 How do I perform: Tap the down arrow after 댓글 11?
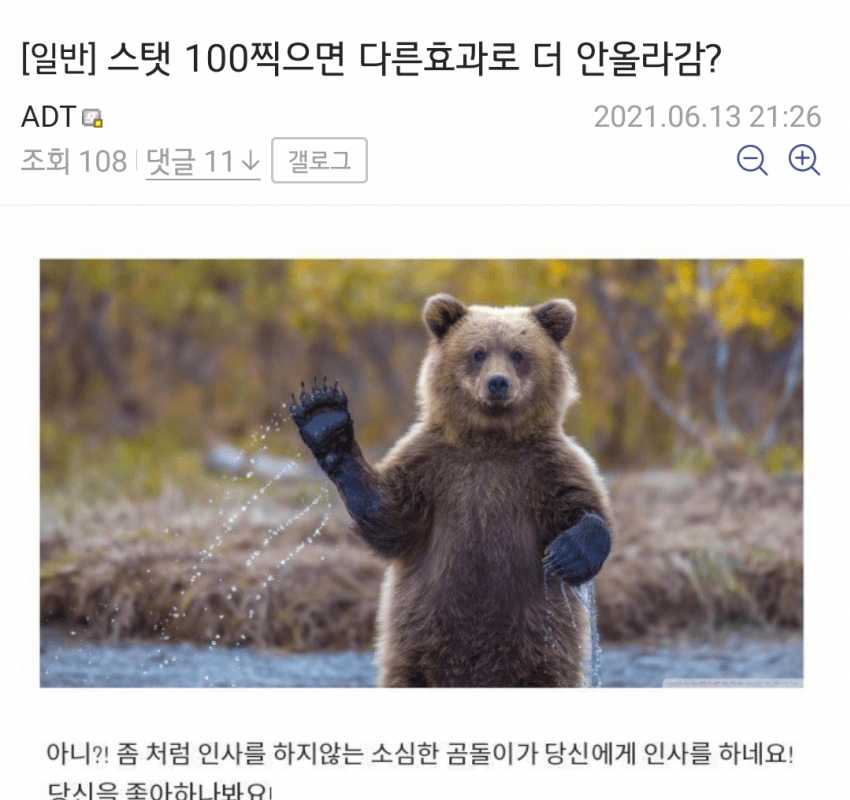tap(250, 161)
